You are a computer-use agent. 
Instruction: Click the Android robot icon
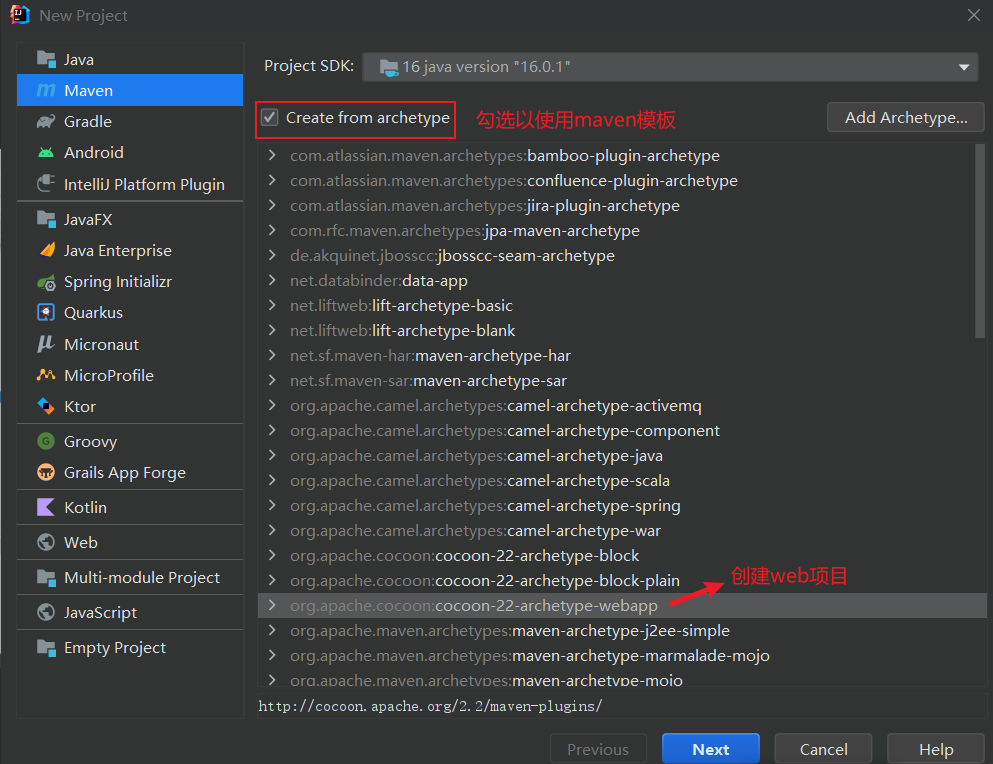click(x=46, y=153)
